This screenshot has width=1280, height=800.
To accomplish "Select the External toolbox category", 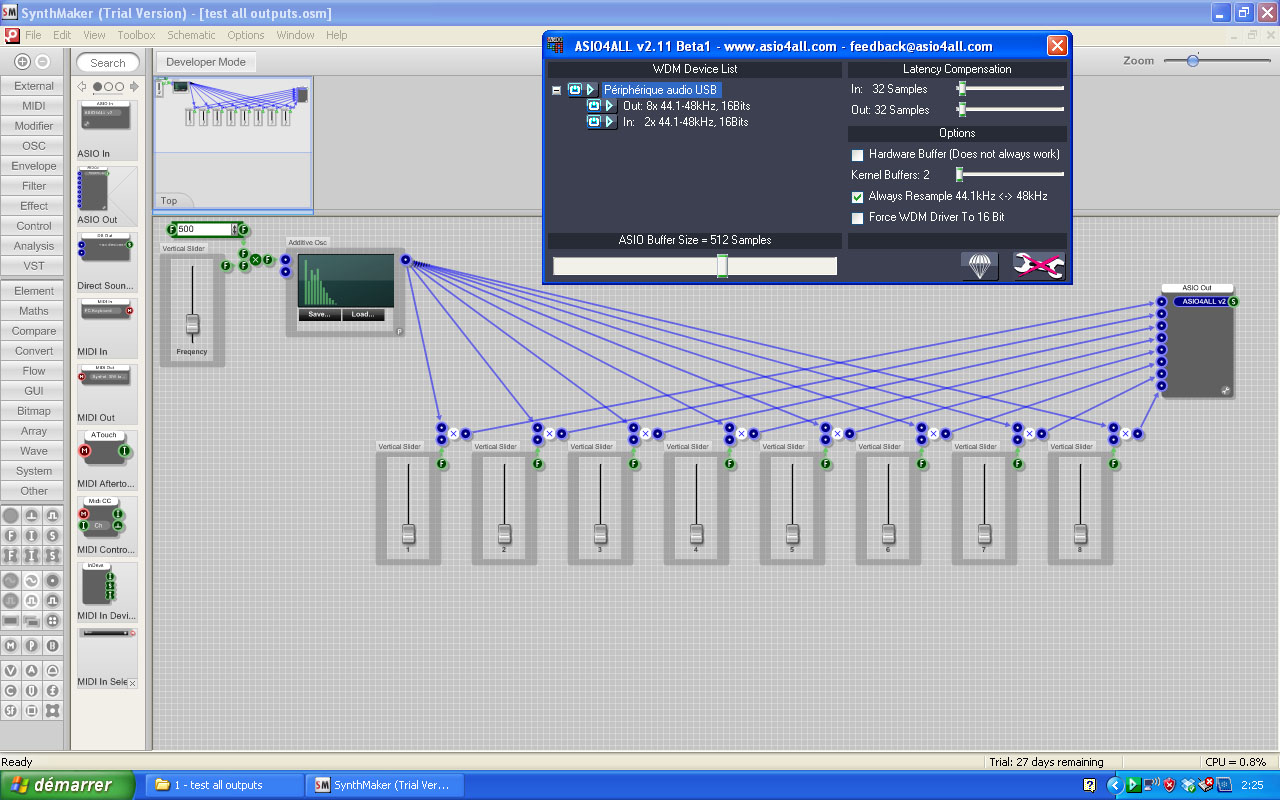I will (34, 86).
